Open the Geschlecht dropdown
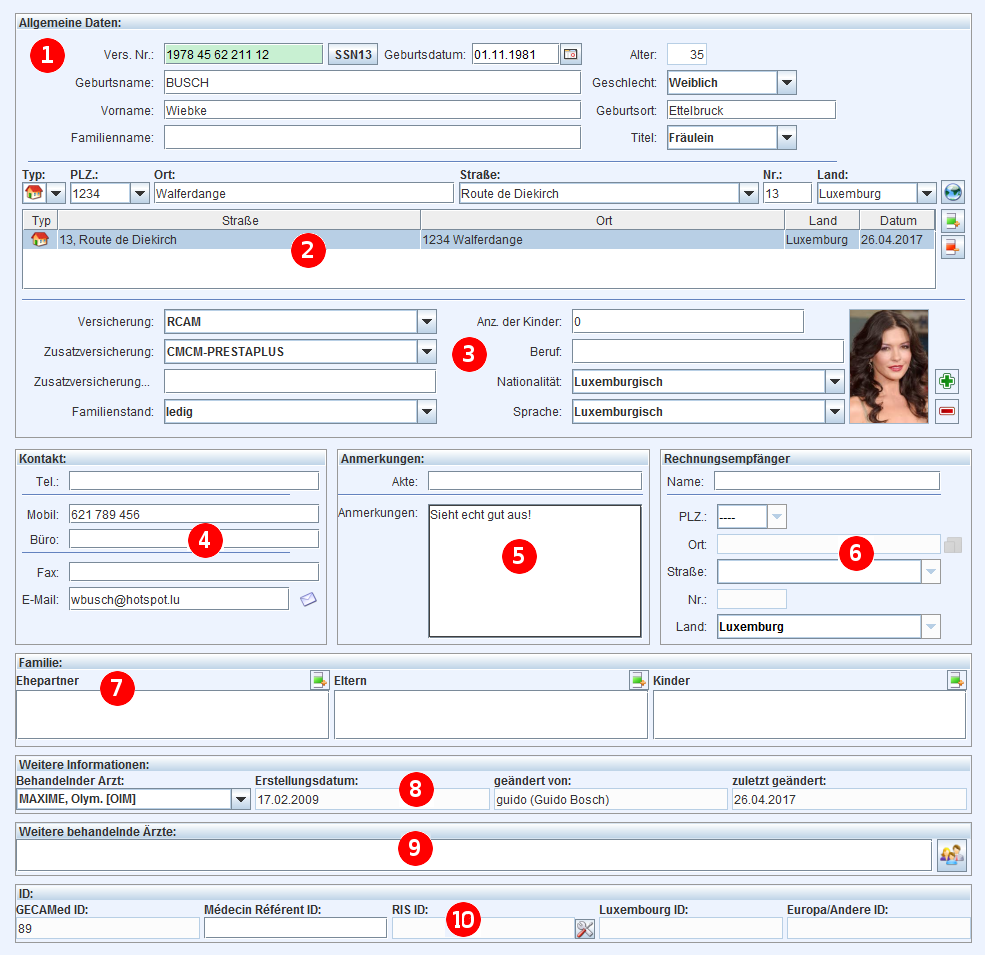 [x=786, y=83]
